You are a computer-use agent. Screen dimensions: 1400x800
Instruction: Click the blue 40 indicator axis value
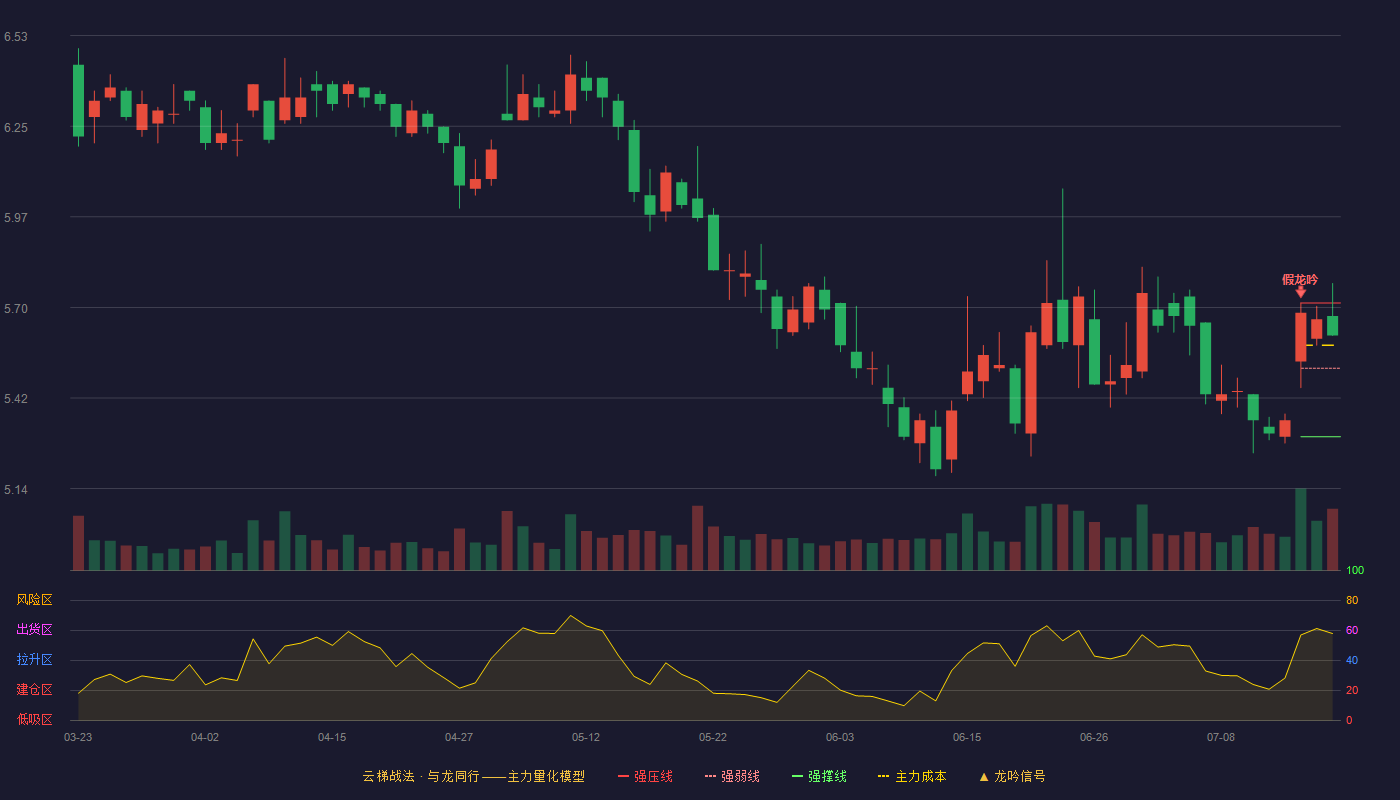pyautogui.click(x=1352, y=660)
